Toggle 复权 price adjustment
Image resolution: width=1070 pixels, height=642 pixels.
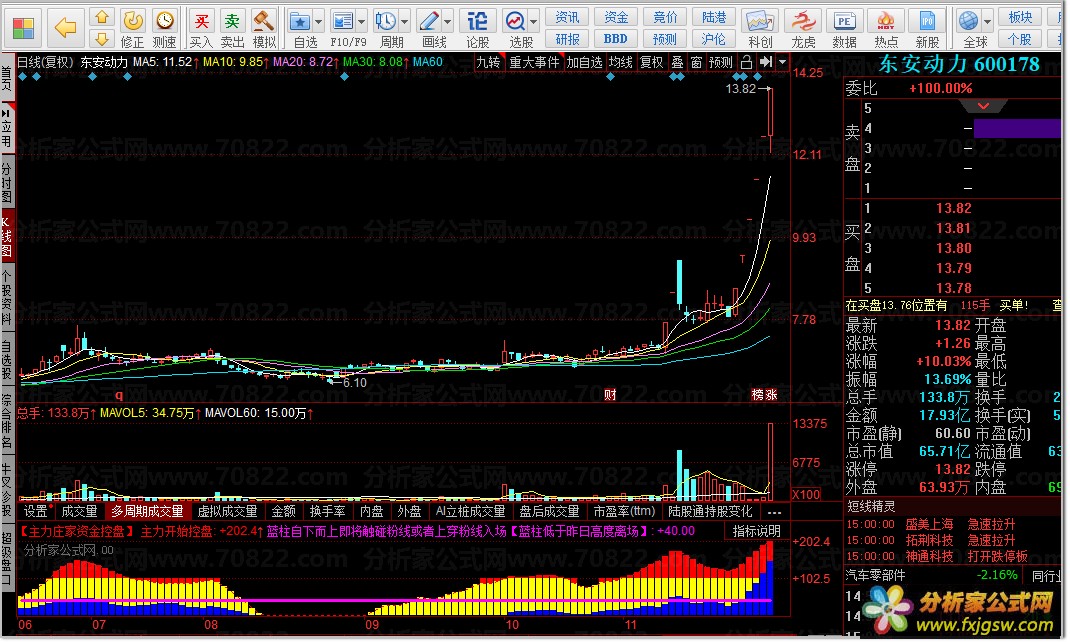[x=652, y=63]
